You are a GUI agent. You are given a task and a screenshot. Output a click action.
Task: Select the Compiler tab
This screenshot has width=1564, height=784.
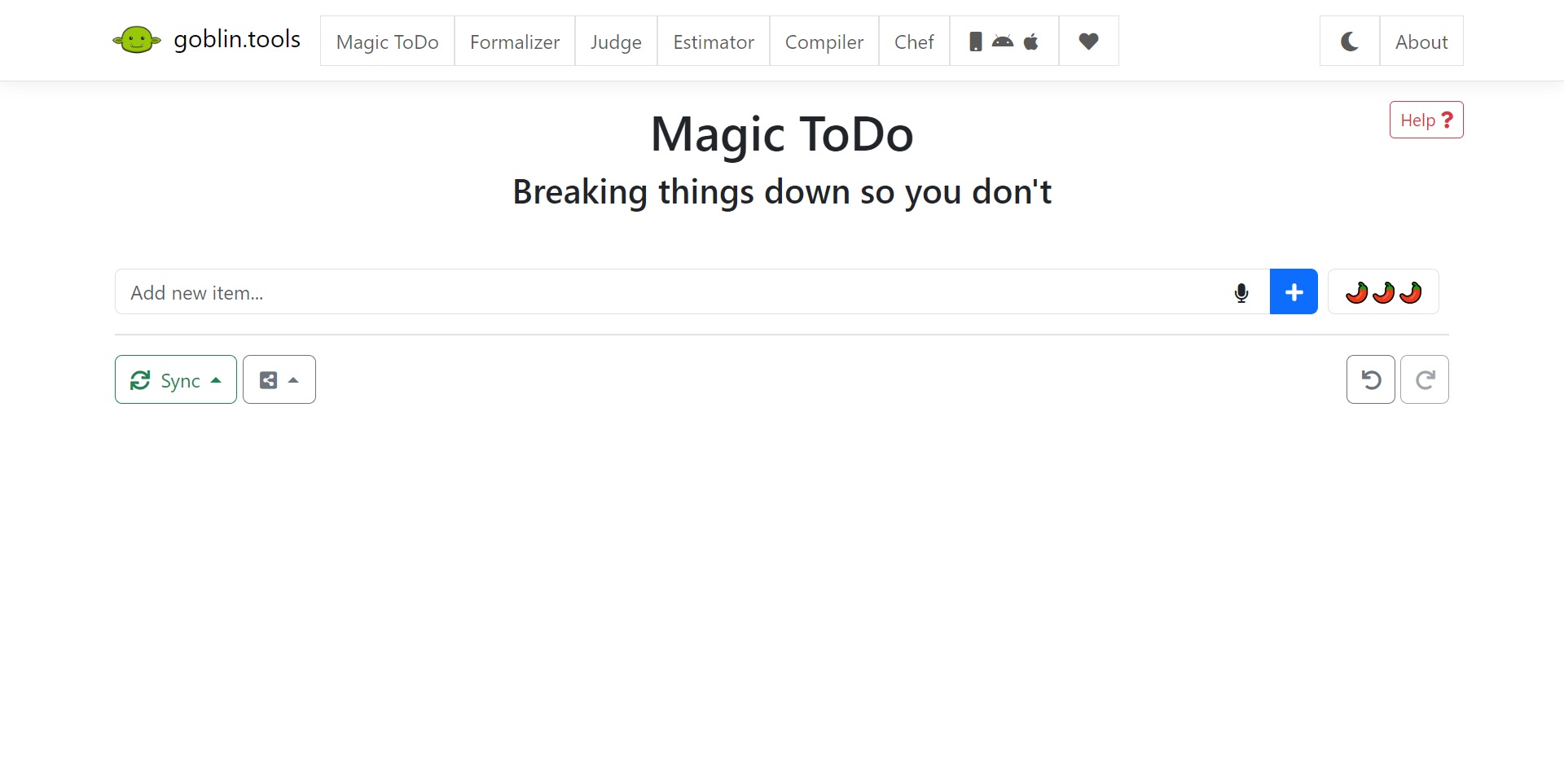(x=824, y=42)
